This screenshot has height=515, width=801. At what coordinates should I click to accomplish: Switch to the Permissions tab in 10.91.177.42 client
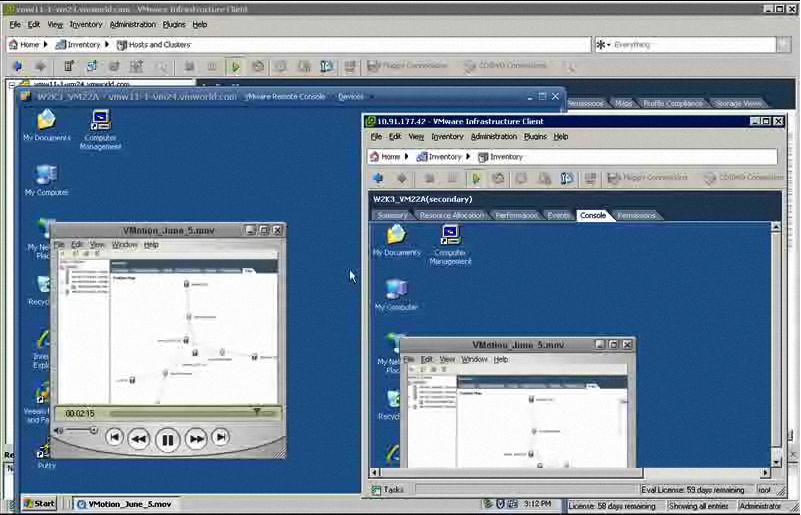[637, 216]
